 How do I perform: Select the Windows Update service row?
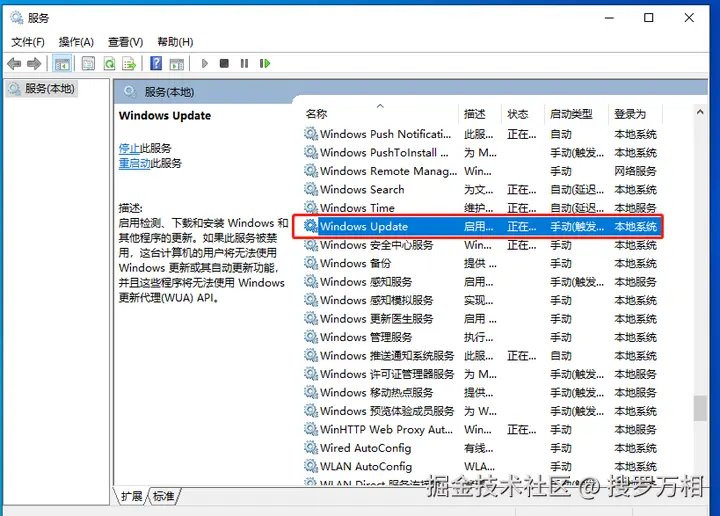tap(482, 226)
